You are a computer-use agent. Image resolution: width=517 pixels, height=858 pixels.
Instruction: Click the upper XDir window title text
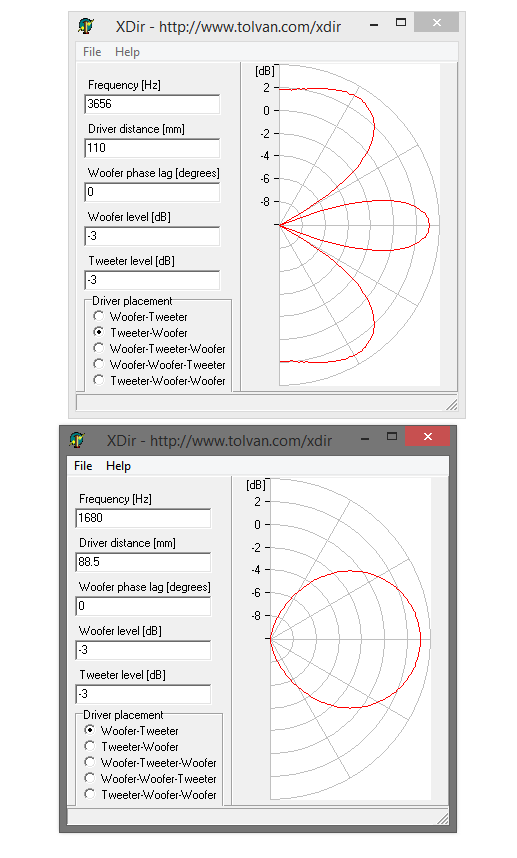click(x=228, y=26)
